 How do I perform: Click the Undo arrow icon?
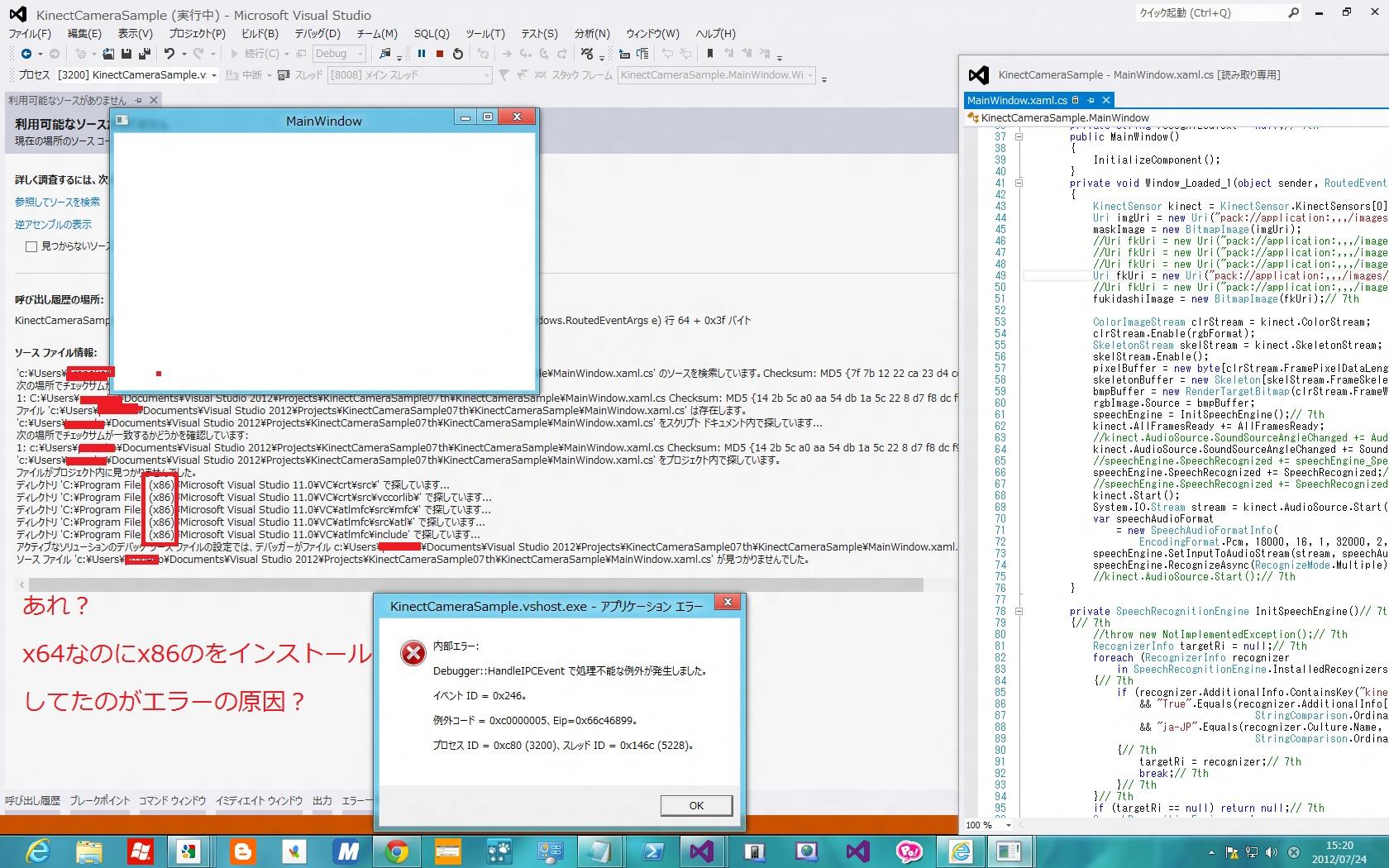169,54
